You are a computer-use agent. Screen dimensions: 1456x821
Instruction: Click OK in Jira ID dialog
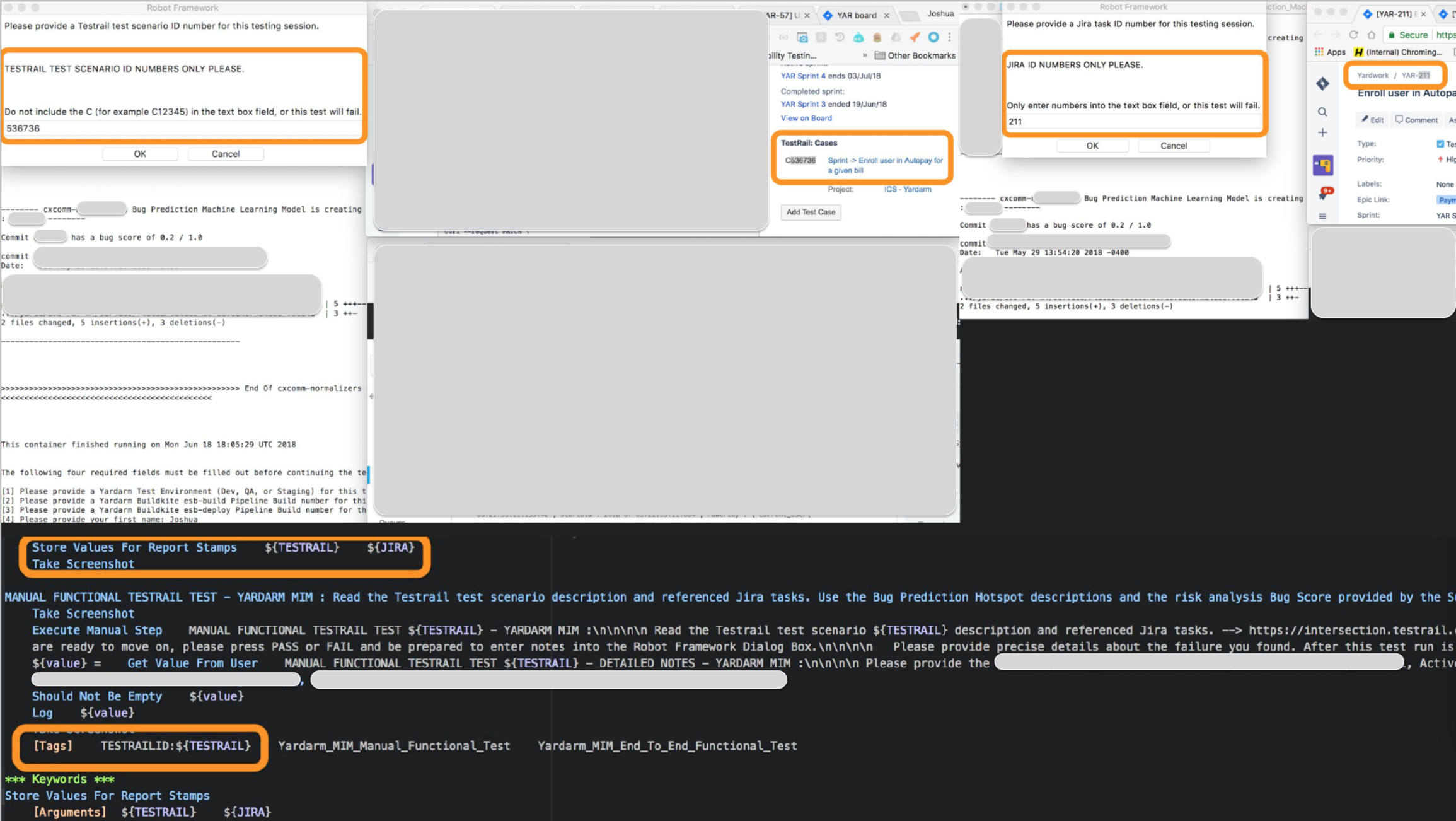[1092, 146]
